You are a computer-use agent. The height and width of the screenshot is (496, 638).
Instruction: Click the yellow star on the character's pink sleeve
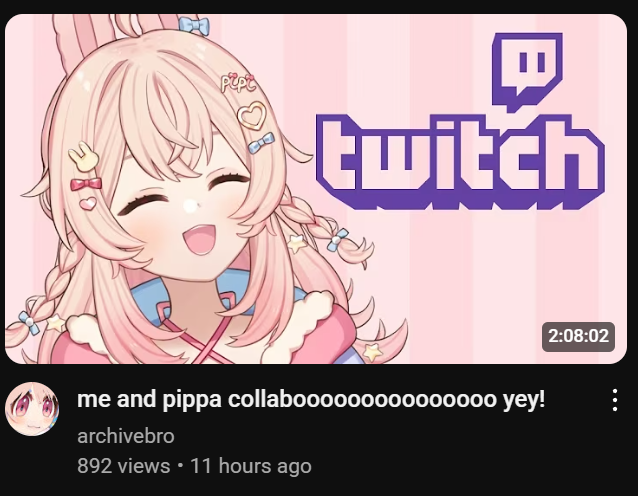tap(372, 352)
